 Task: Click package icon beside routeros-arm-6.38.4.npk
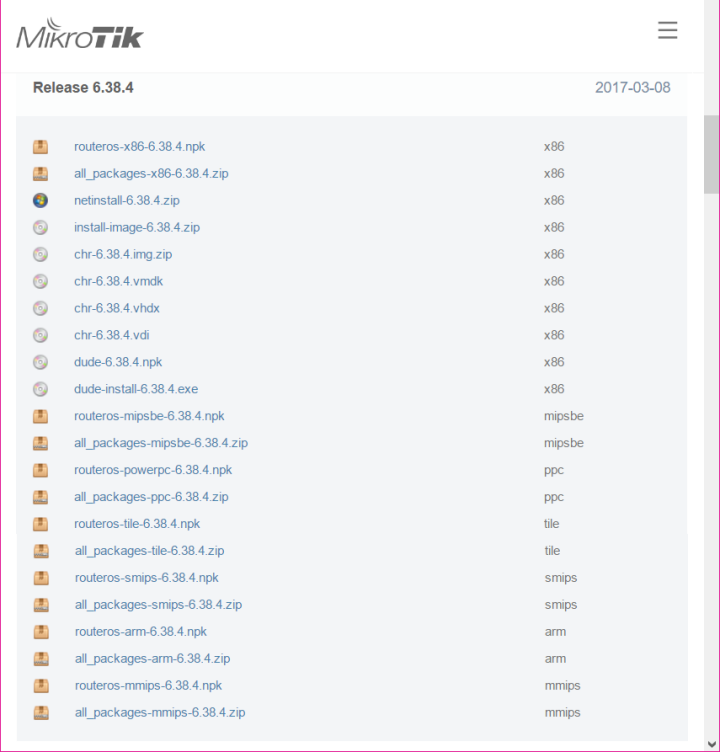pos(41,631)
